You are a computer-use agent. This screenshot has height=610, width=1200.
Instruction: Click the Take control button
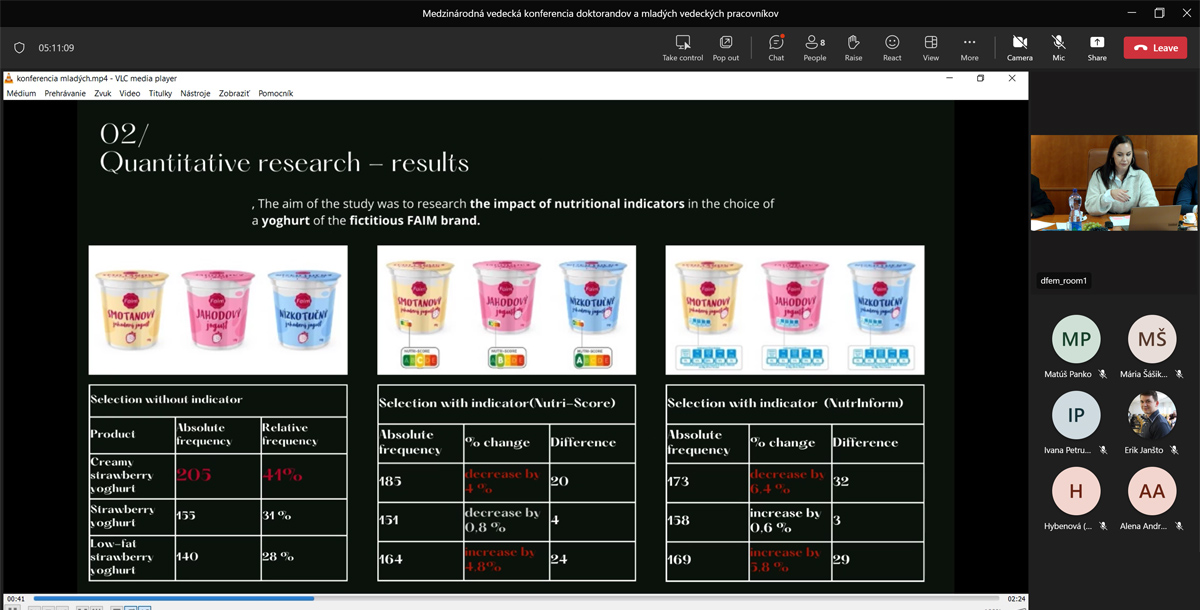coord(683,47)
